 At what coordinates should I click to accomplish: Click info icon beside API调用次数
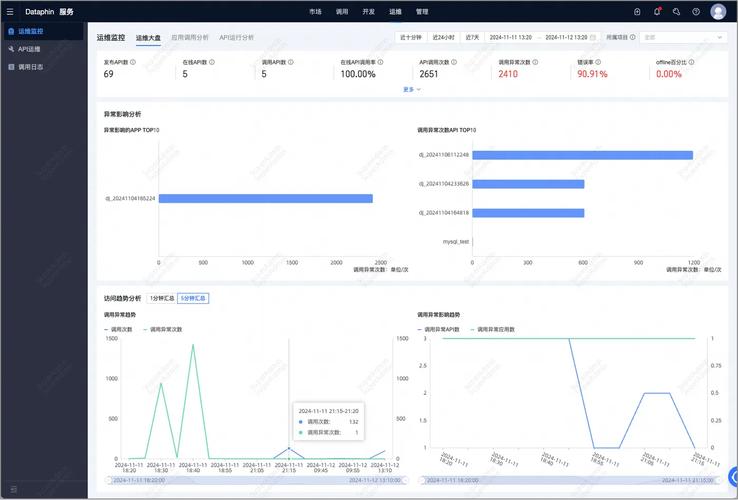coord(454,62)
